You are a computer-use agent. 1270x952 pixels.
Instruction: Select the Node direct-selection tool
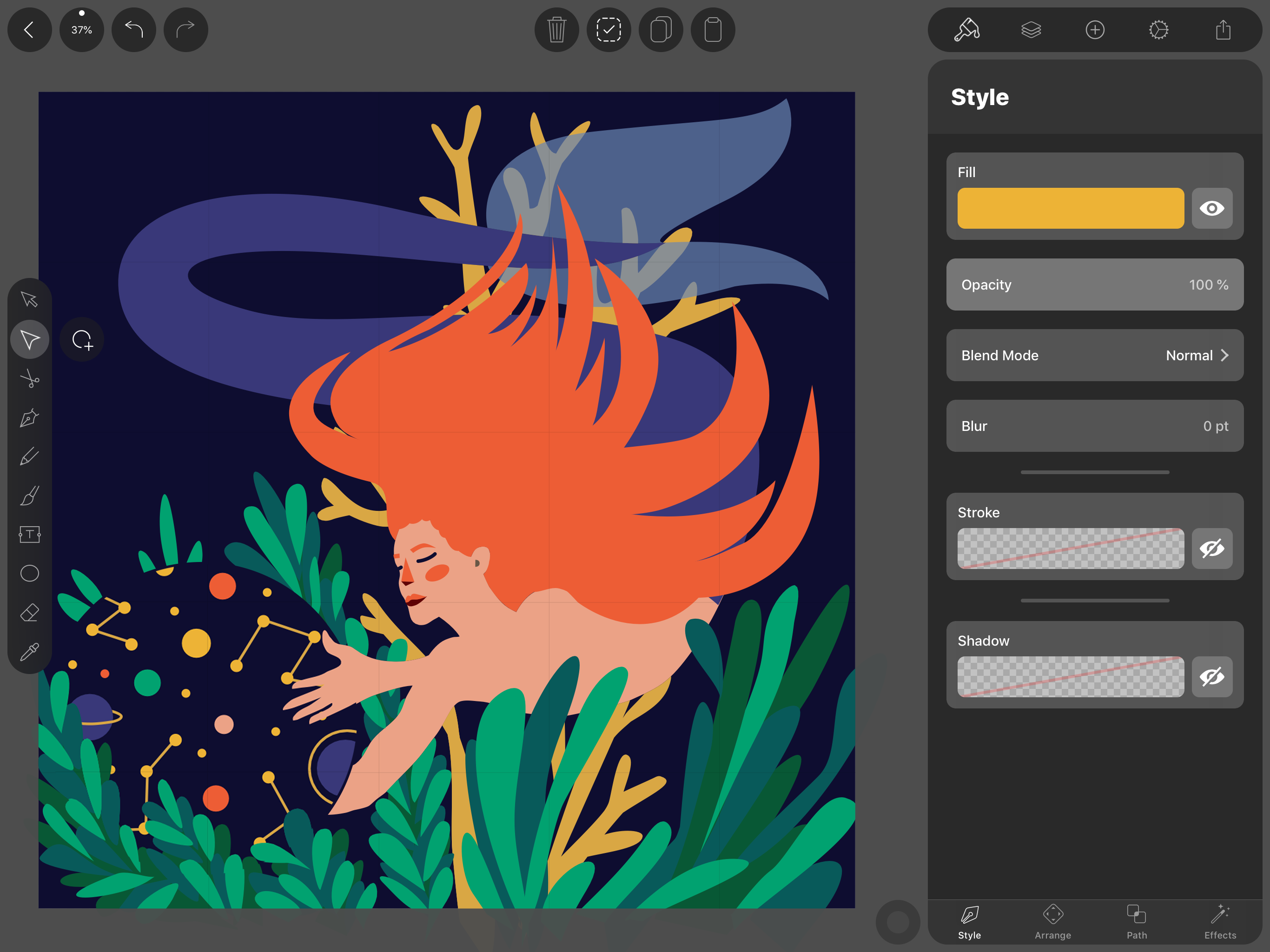pos(29,339)
